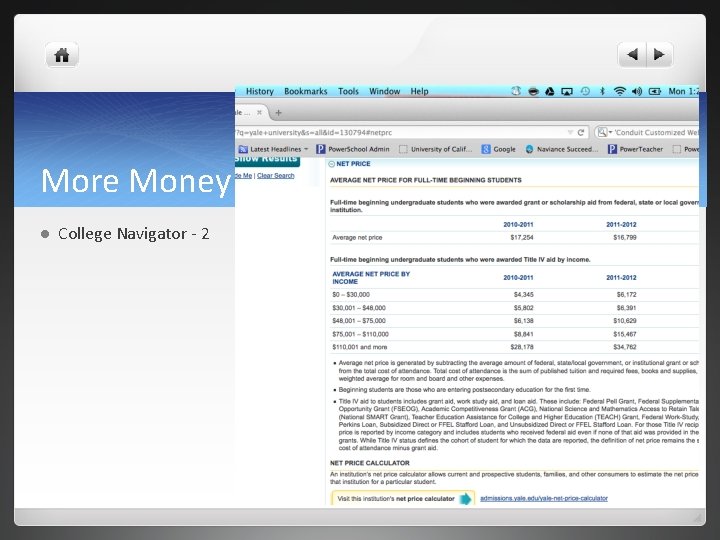
Task: Click the More Money slide title
Action: pyautogui.click(x=135, y=180)
